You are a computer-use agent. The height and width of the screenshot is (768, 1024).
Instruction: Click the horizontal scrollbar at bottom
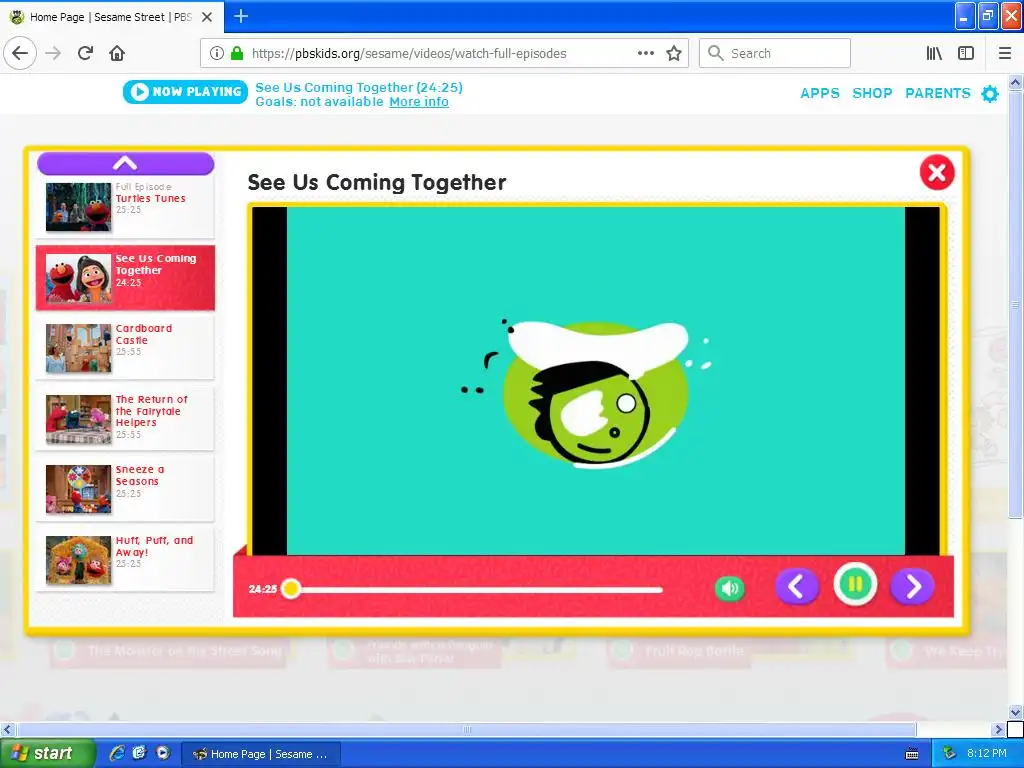466,729
